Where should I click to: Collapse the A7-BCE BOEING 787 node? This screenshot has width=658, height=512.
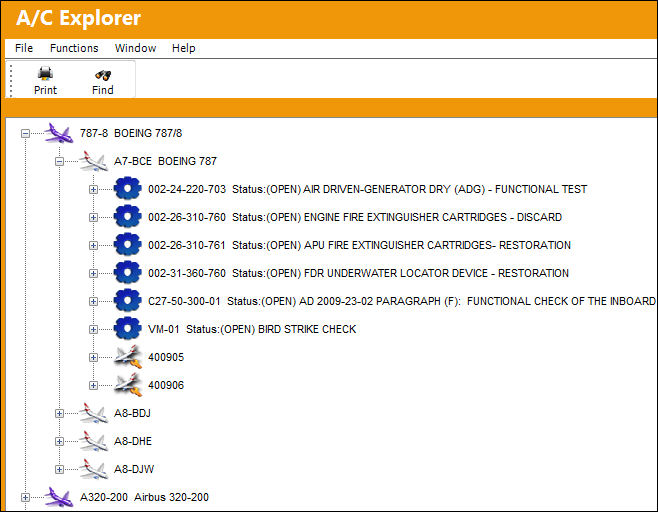pyautogui.click(x=60, y=161)
